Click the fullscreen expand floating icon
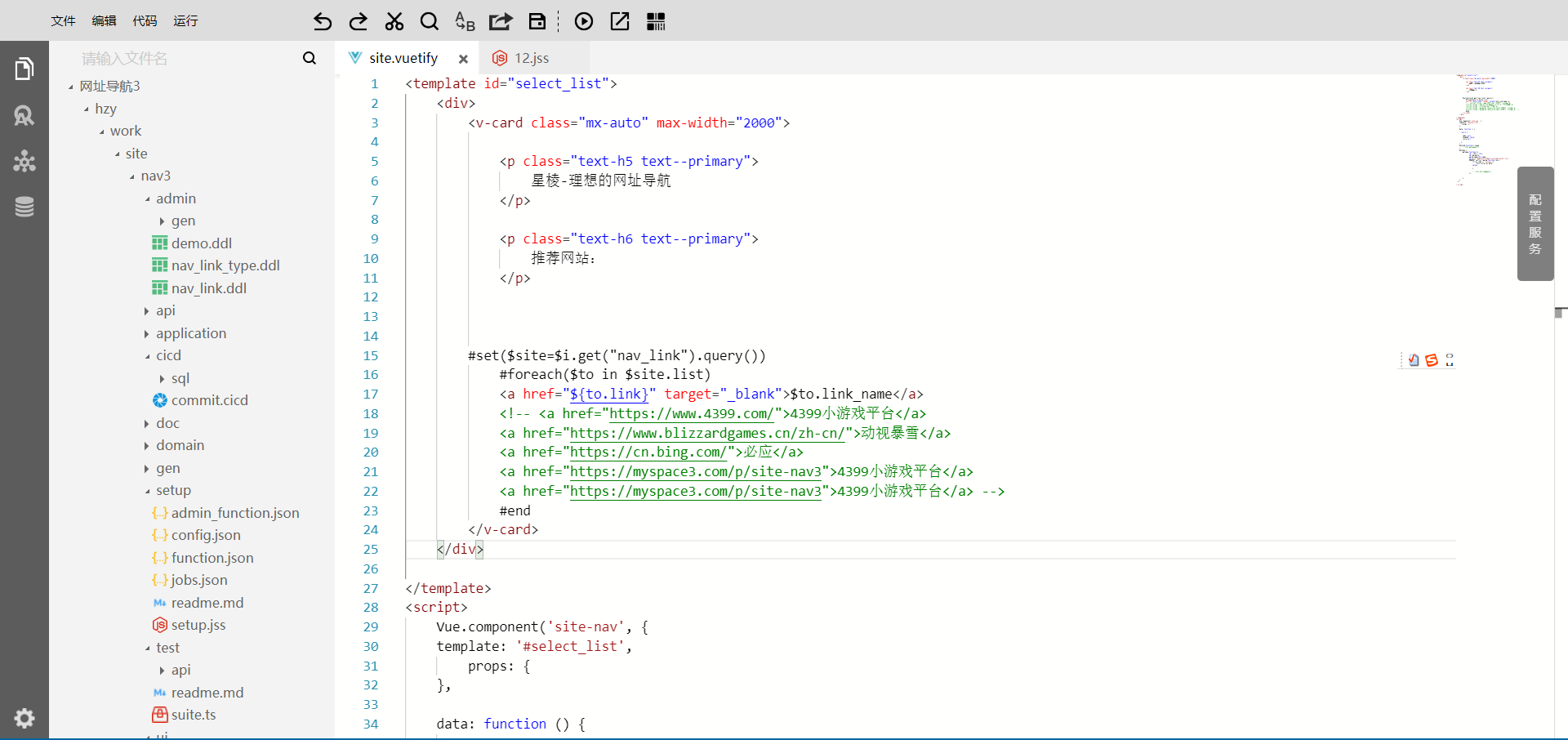Screen dimensions: 1568x740 pyautogui.click(x=1450, y=360)
